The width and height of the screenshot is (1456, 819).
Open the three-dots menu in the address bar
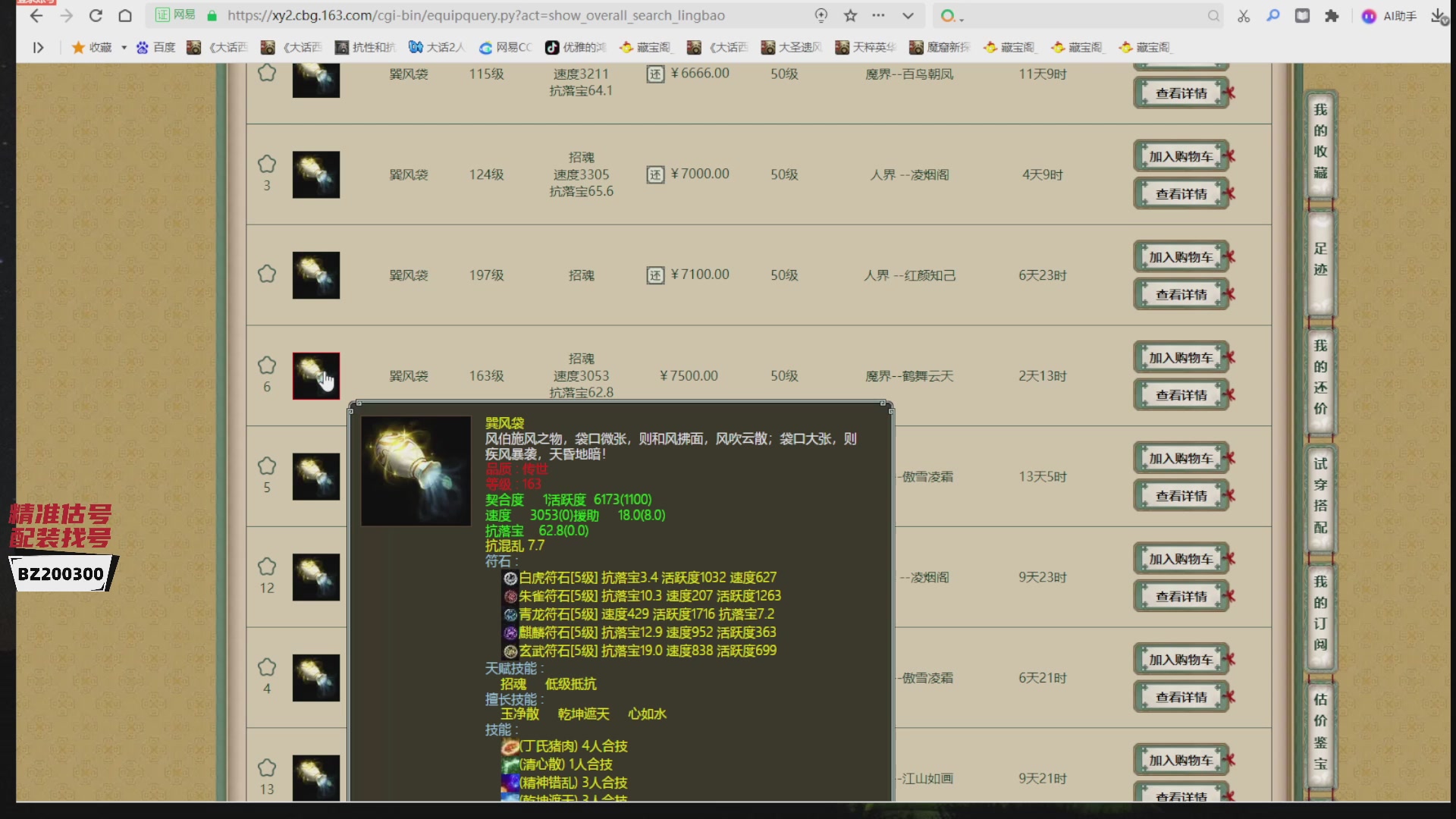878,16
